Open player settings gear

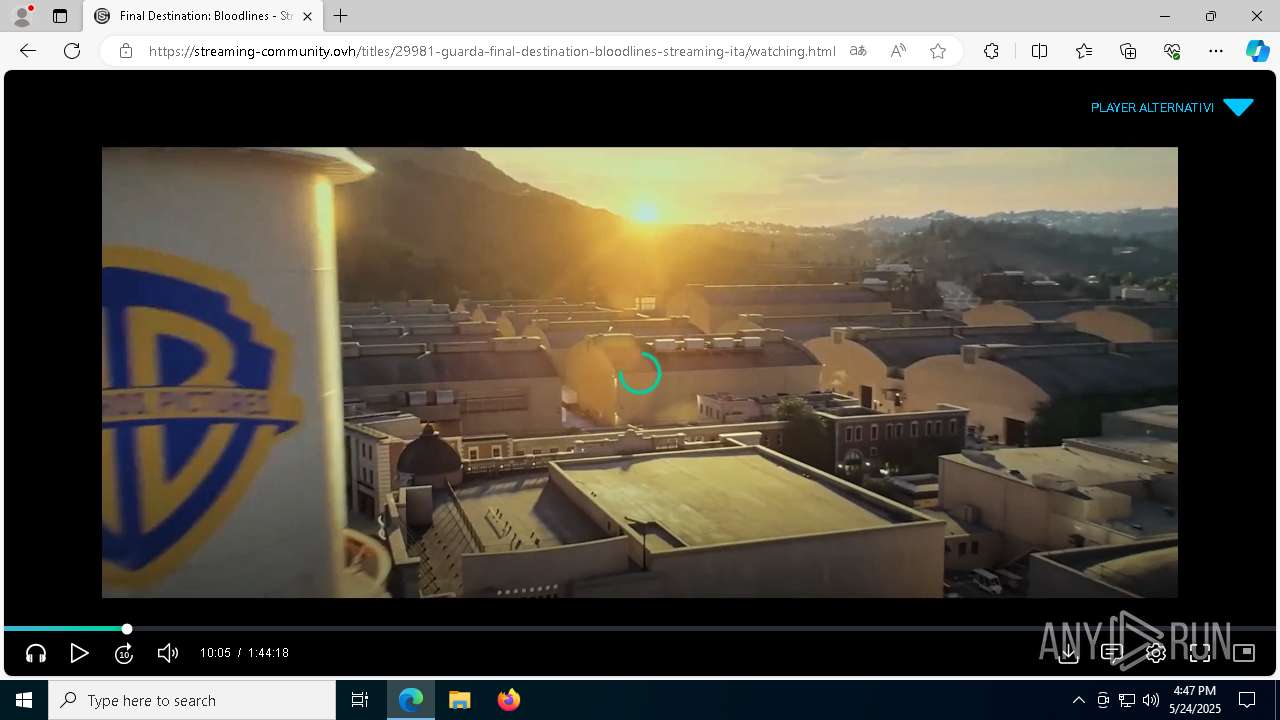click(1156, 653)
